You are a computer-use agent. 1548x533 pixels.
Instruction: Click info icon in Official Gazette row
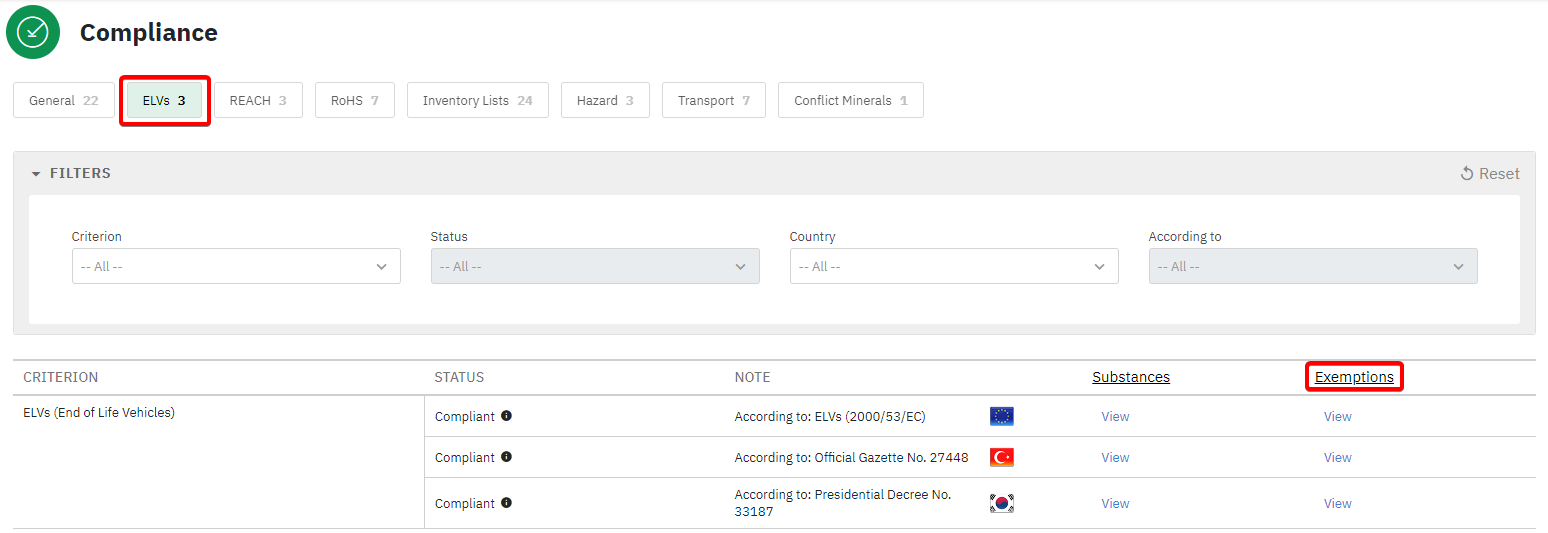point(506,457)
